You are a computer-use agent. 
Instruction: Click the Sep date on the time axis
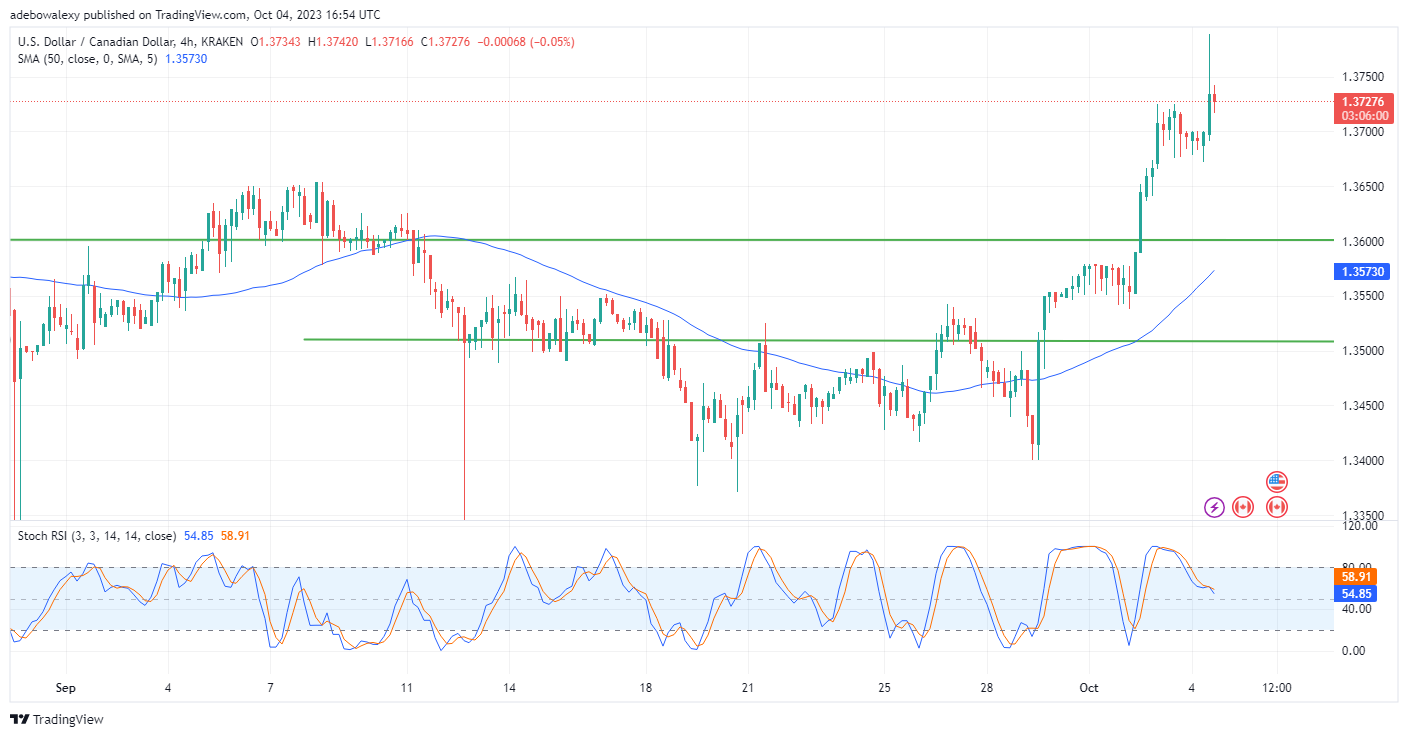click(x=65, y=688)
